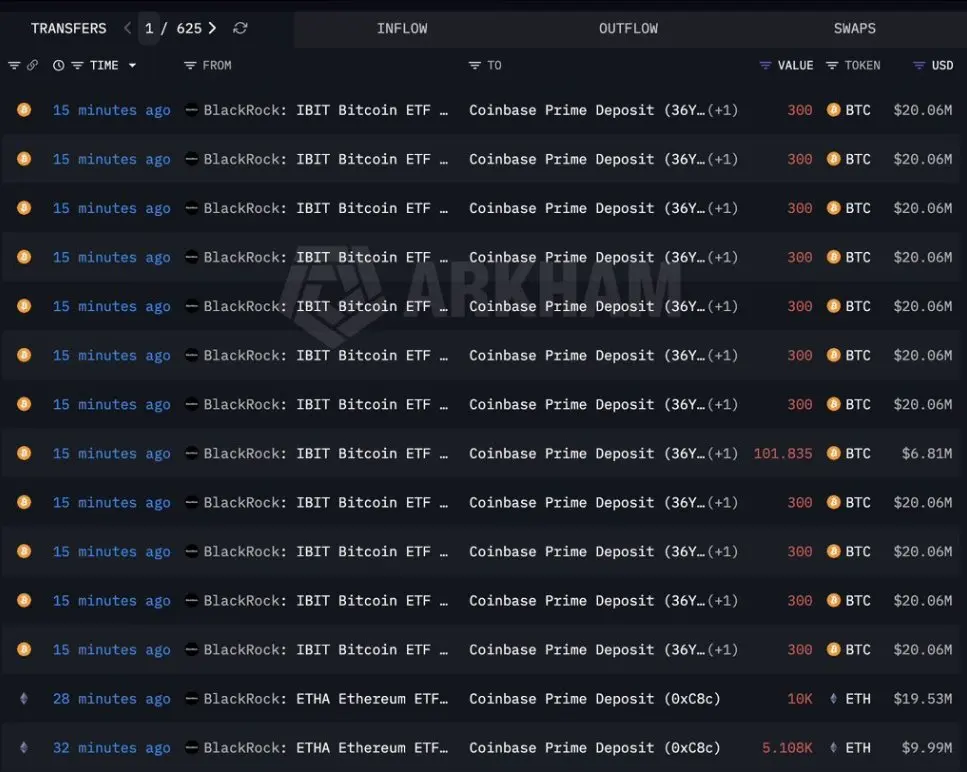Viewport: 967px width, 772px height.
Task: Click the FROM column header
Action: [216, 65]
